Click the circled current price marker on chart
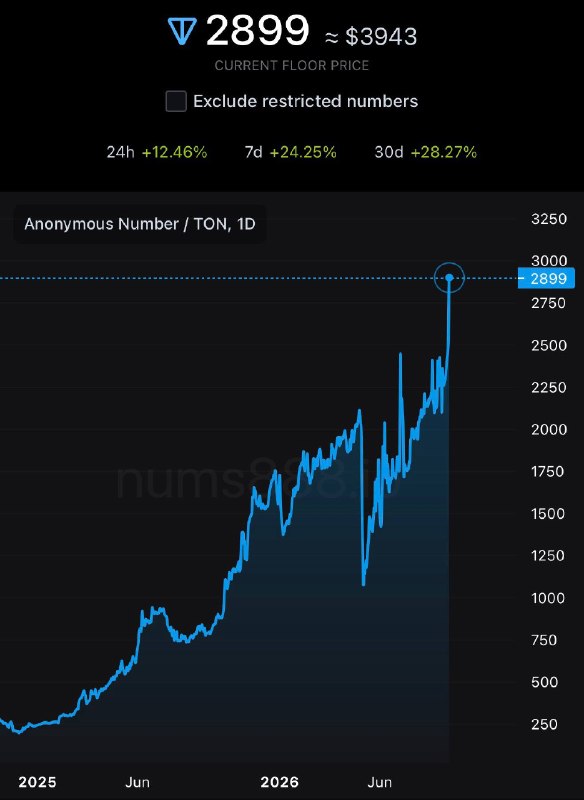The width and height of the screenshot is (584, 800). (x=449, y=278)
